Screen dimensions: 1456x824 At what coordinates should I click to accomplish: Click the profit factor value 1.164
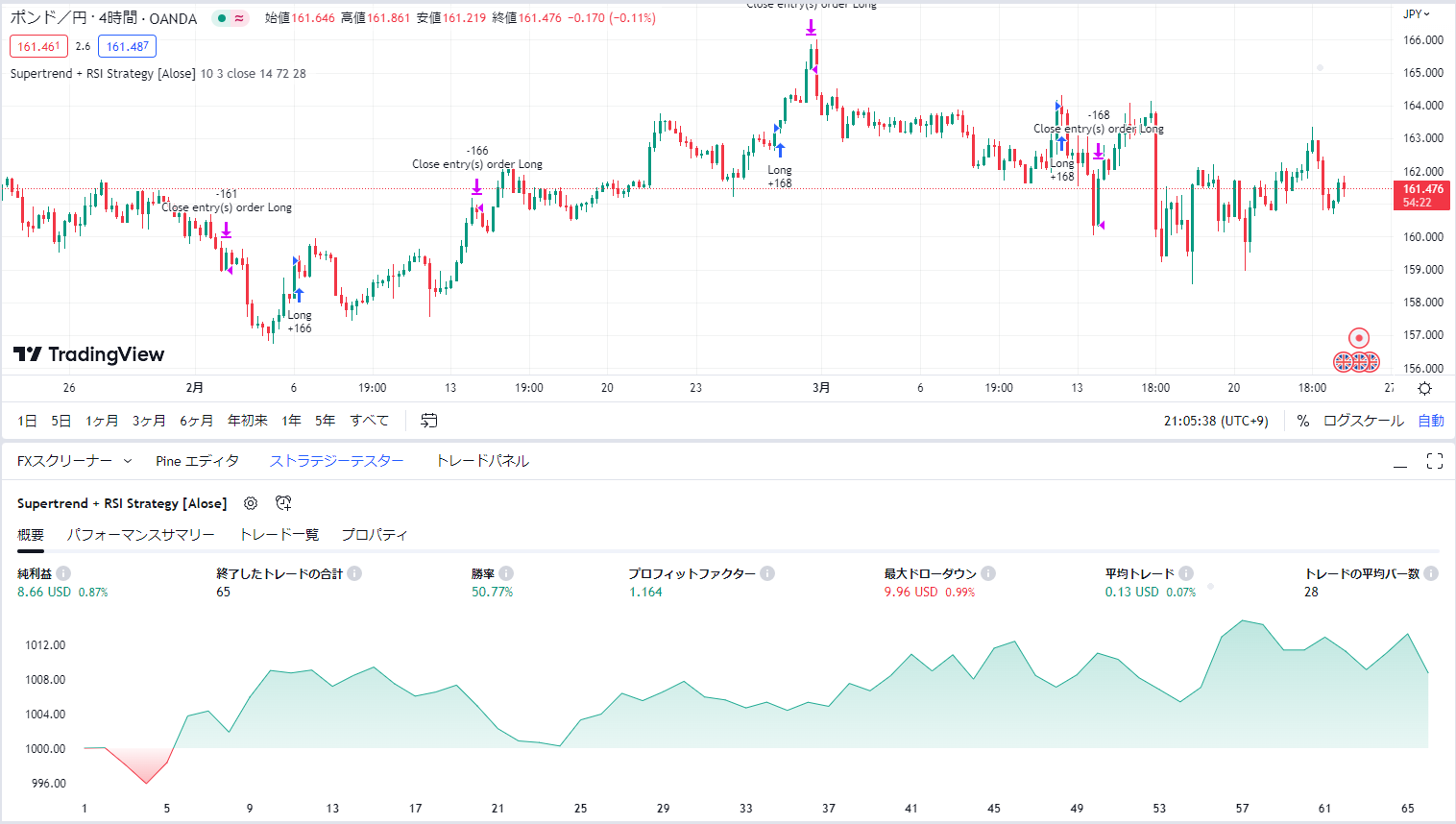[645, 592]
